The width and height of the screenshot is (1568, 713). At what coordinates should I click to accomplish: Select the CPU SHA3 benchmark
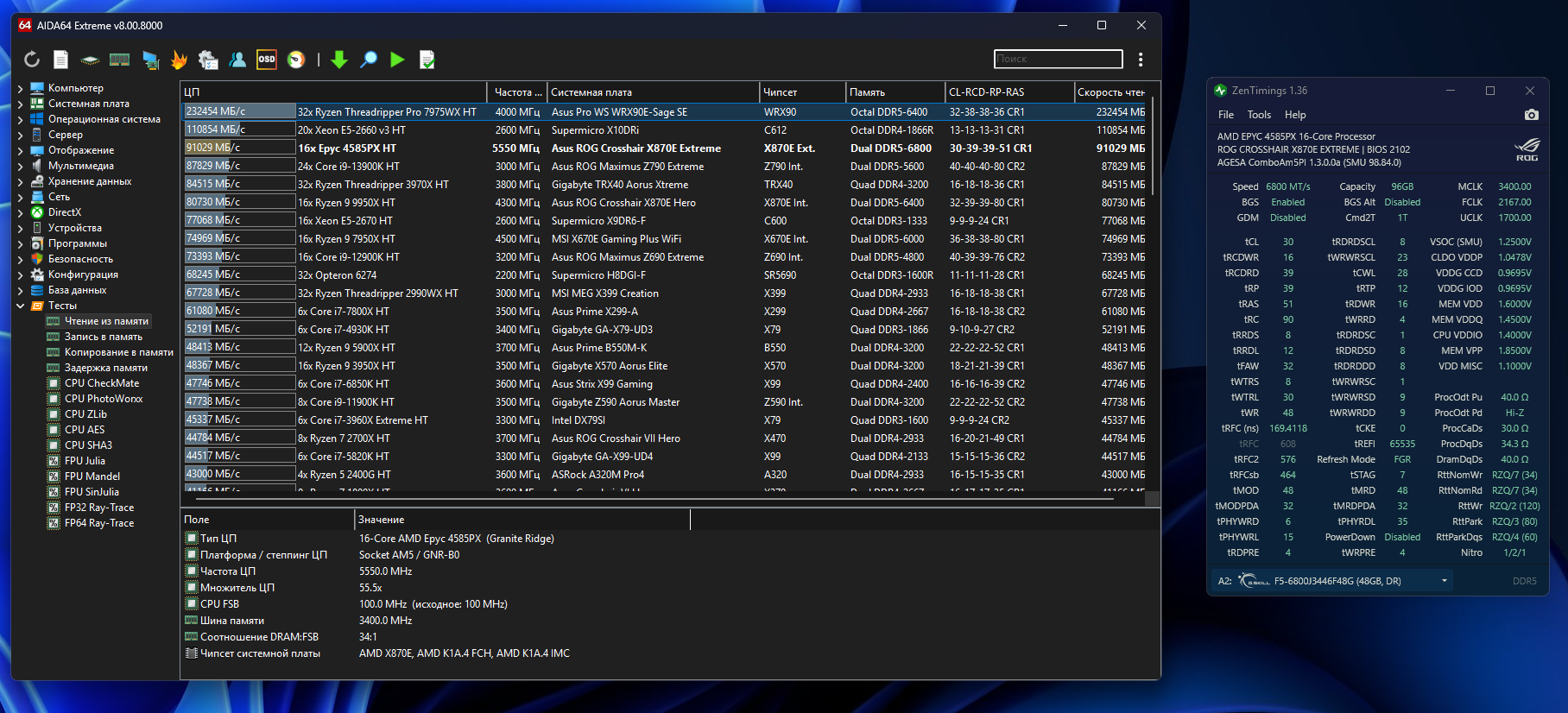[x=88, y=445]
